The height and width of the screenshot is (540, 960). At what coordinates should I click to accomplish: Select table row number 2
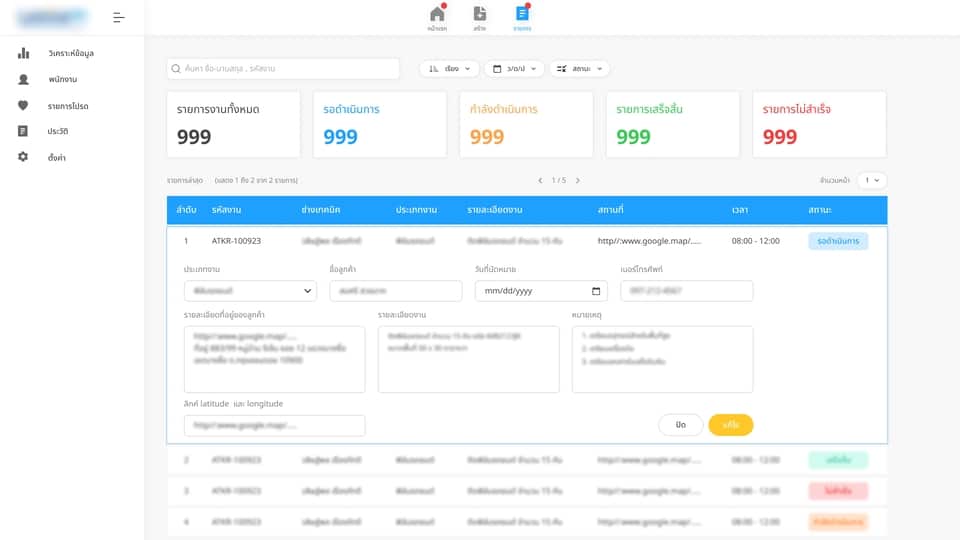pos(527,460)
